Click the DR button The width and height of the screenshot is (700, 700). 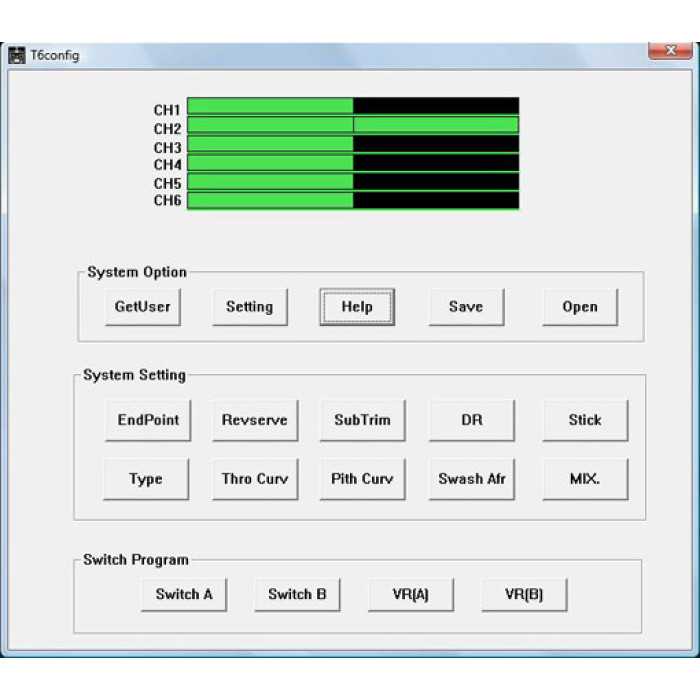[472, 420]
